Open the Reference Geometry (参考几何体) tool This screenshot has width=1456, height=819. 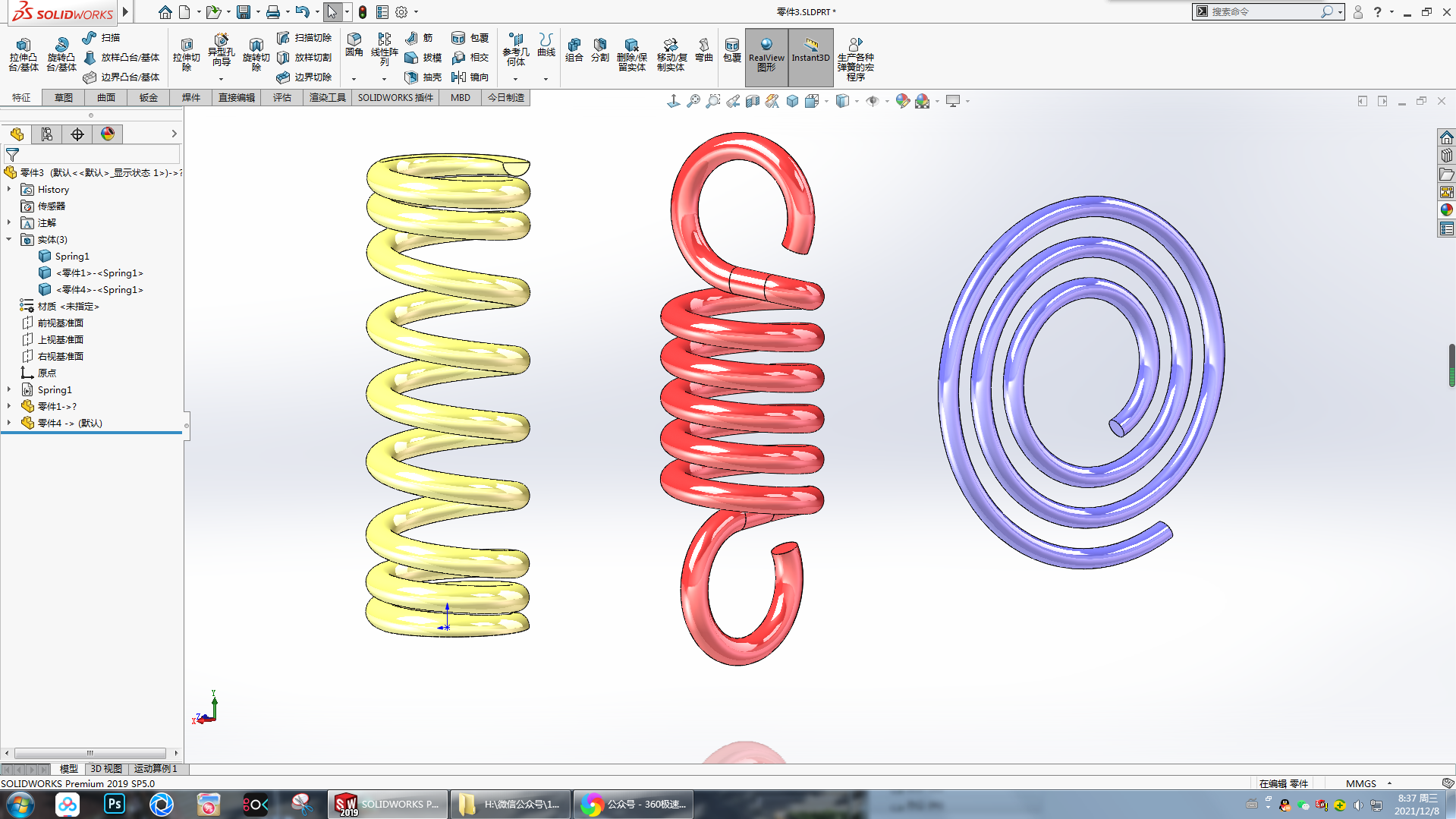pyautogui.click(x=516, y=49)
